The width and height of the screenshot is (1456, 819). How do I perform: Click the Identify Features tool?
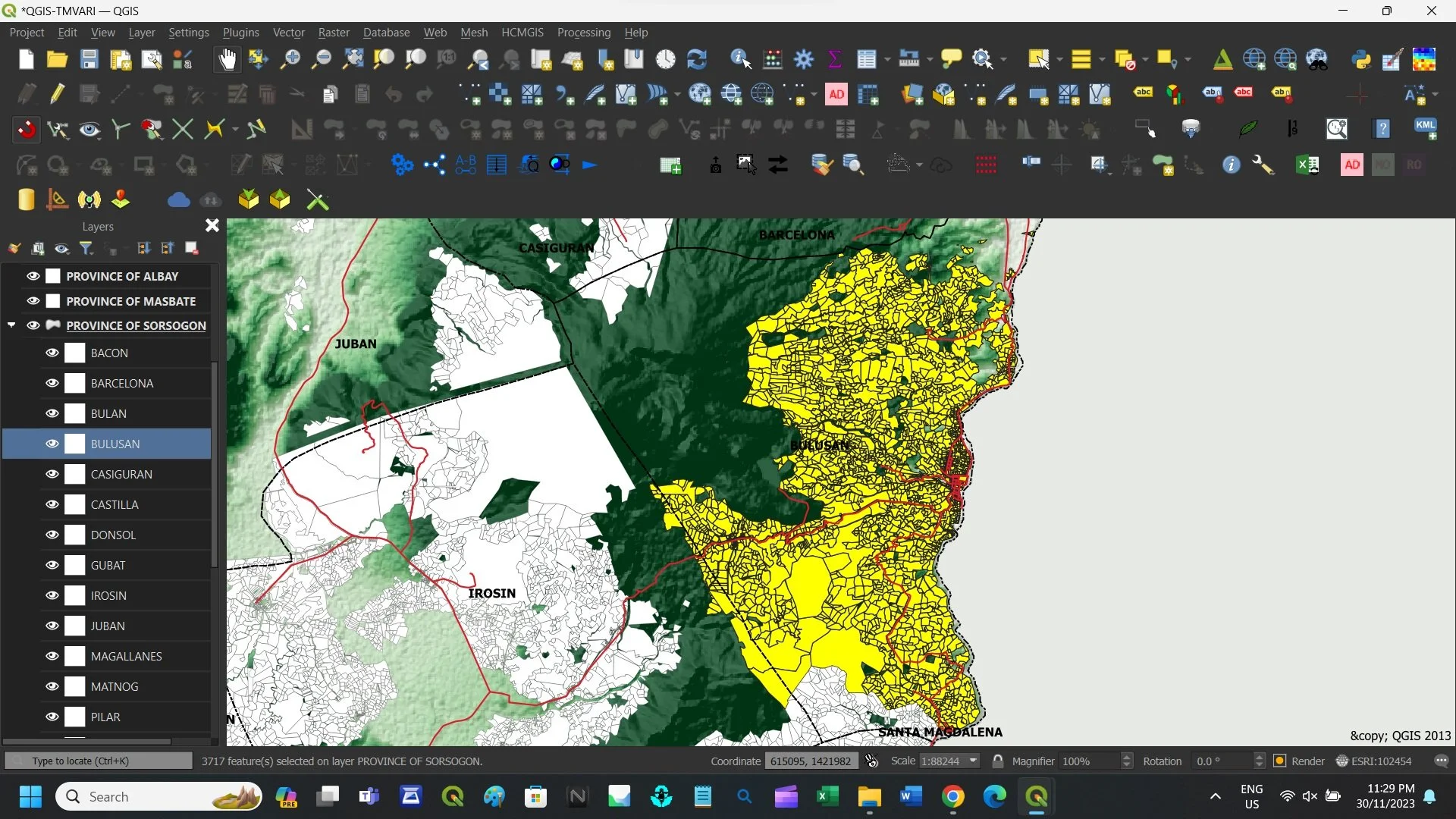point(740,59)
